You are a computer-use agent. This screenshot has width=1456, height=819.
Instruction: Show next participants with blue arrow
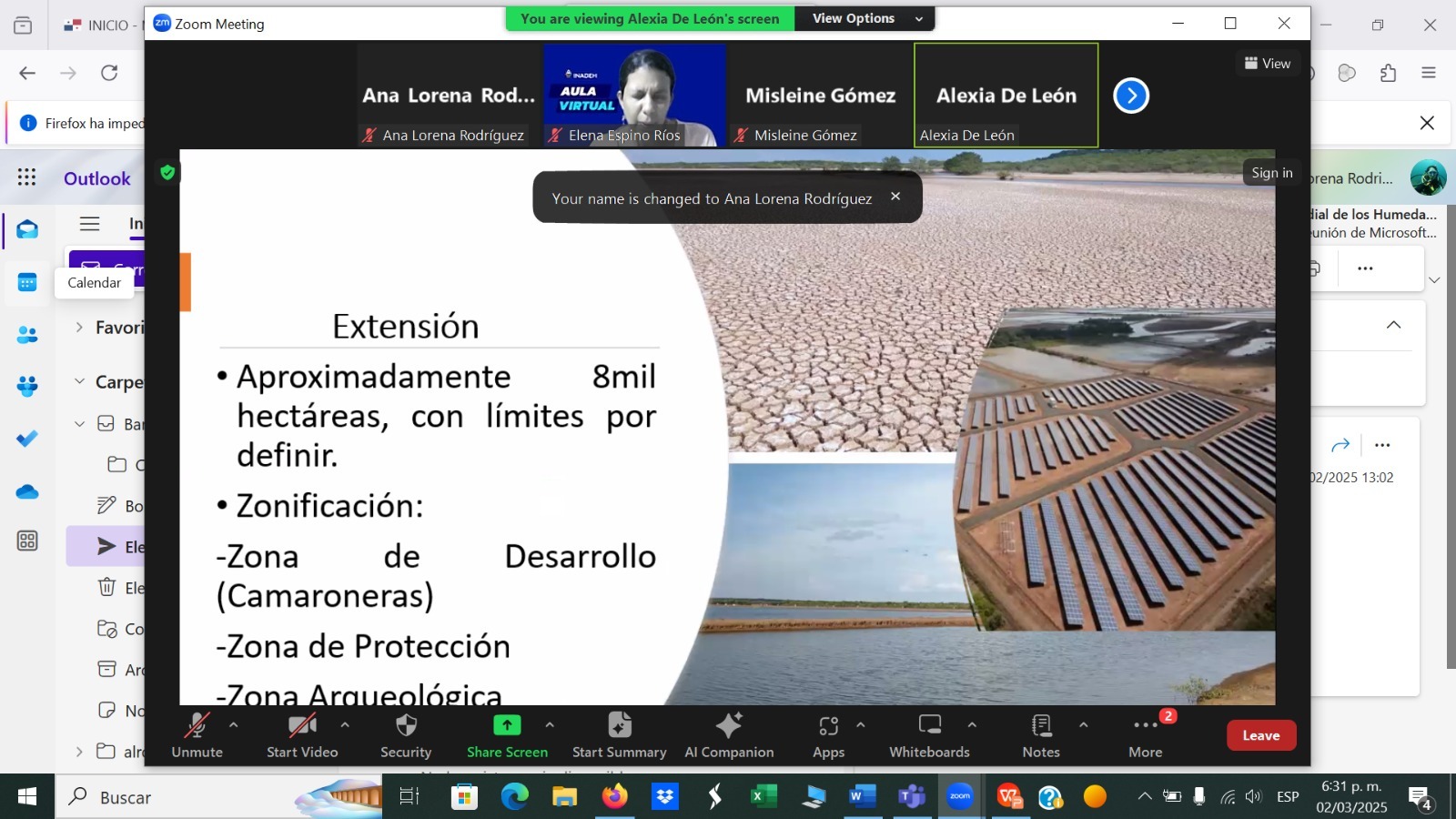1131,96
